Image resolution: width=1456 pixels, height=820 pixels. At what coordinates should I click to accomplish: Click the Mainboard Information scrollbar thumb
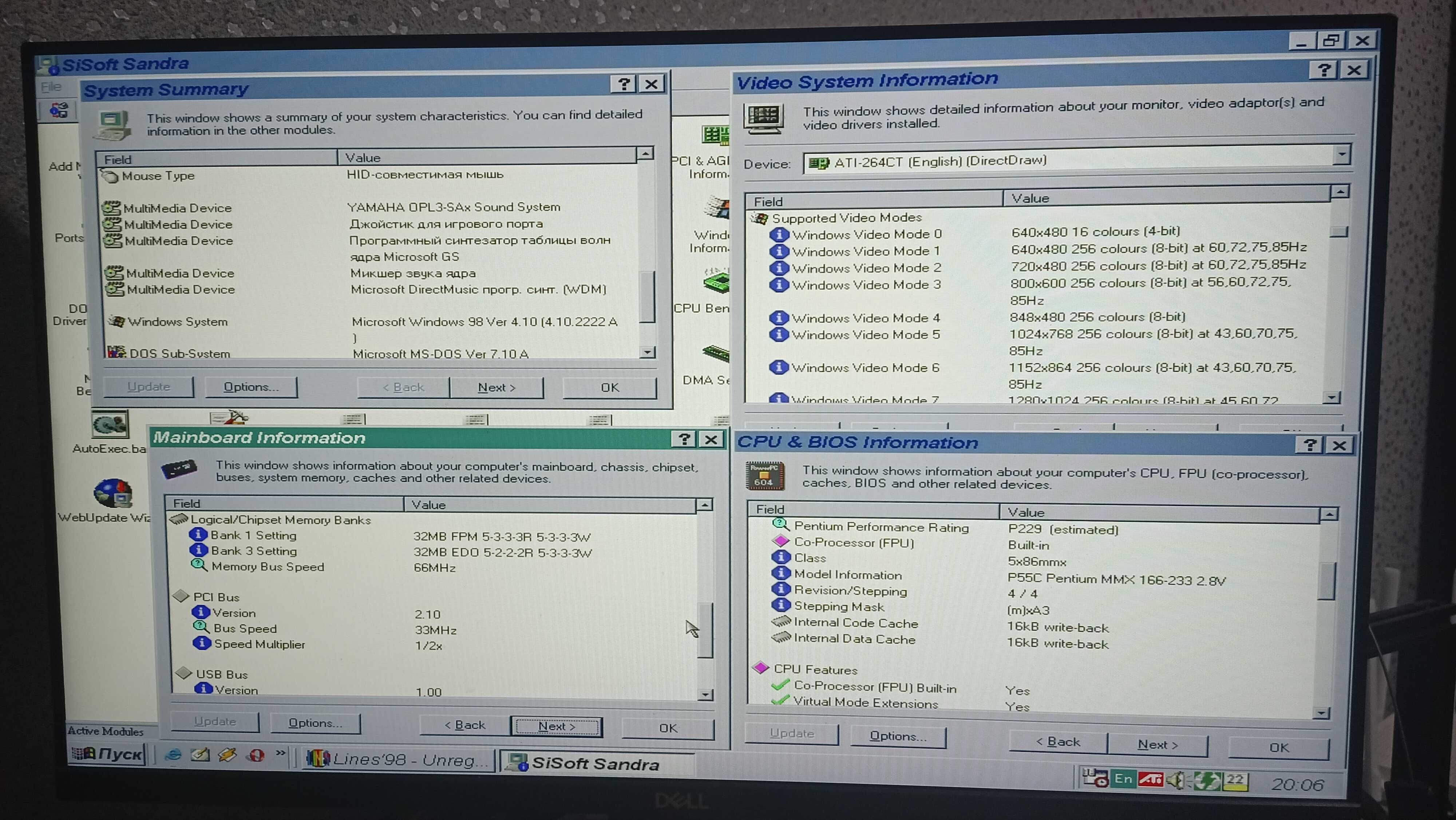[x=705, y=631]
